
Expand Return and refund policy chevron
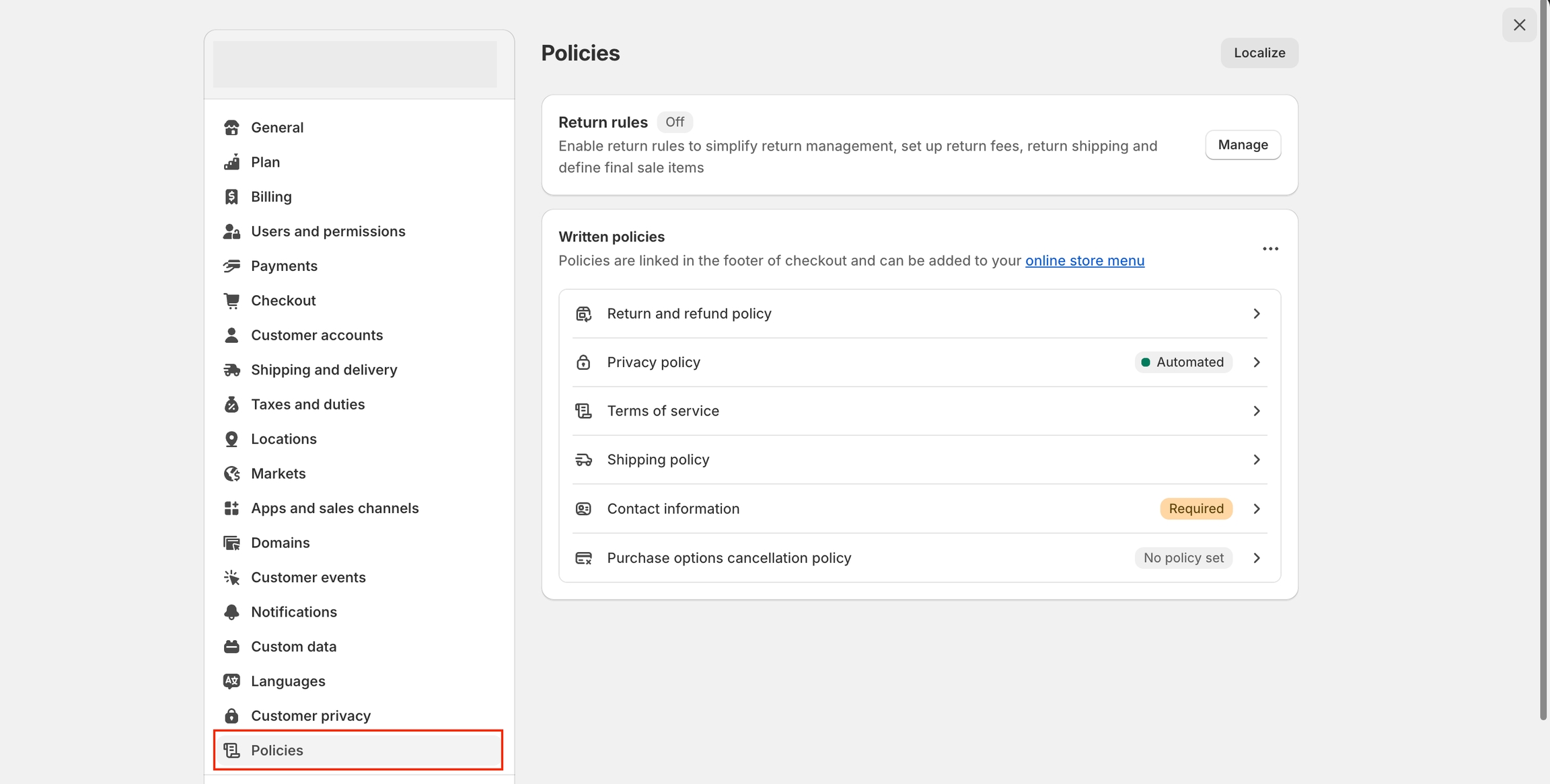[x=1256, y=314]
